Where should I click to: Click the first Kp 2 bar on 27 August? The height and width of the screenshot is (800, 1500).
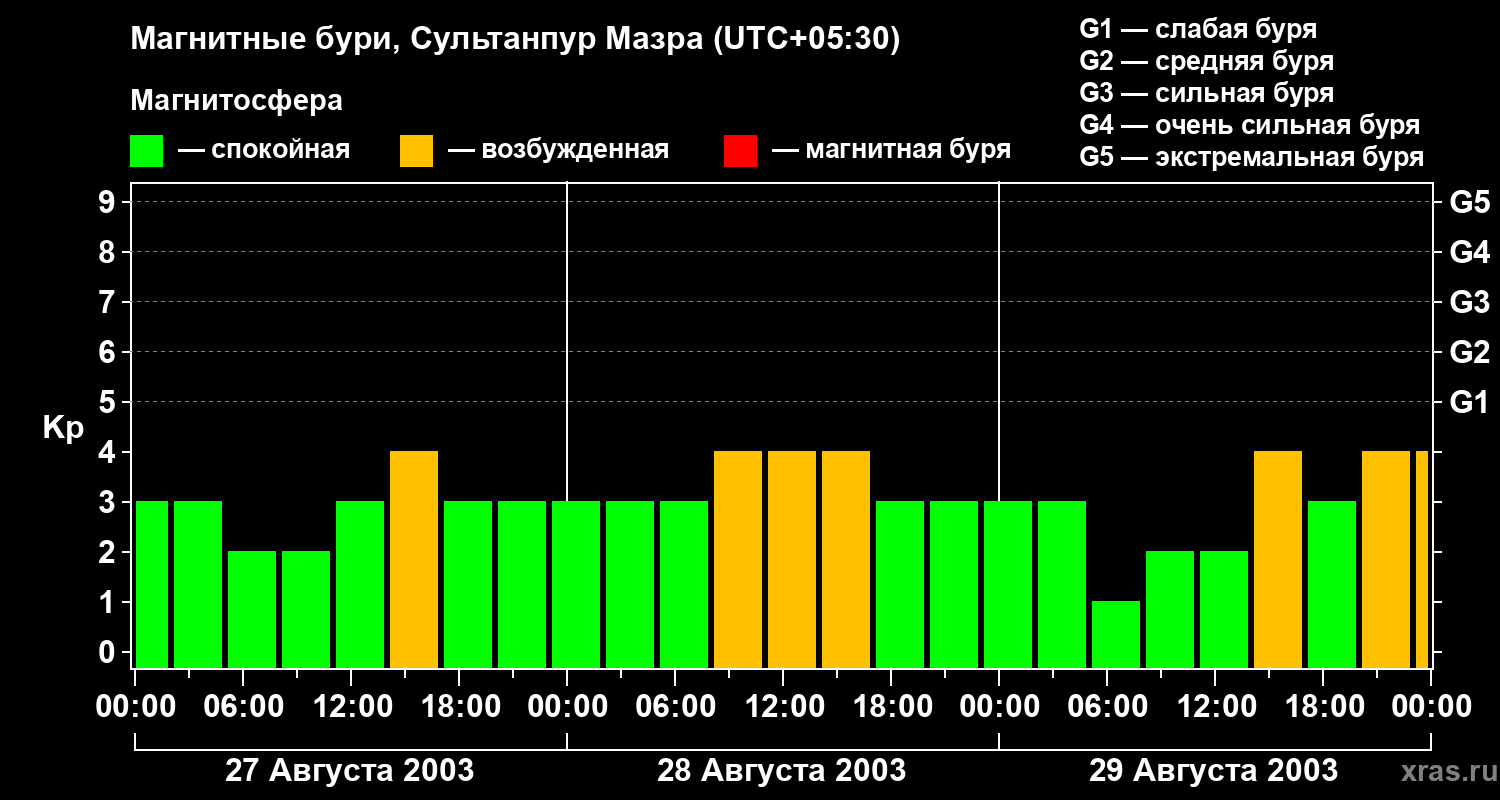coord(252,609)
